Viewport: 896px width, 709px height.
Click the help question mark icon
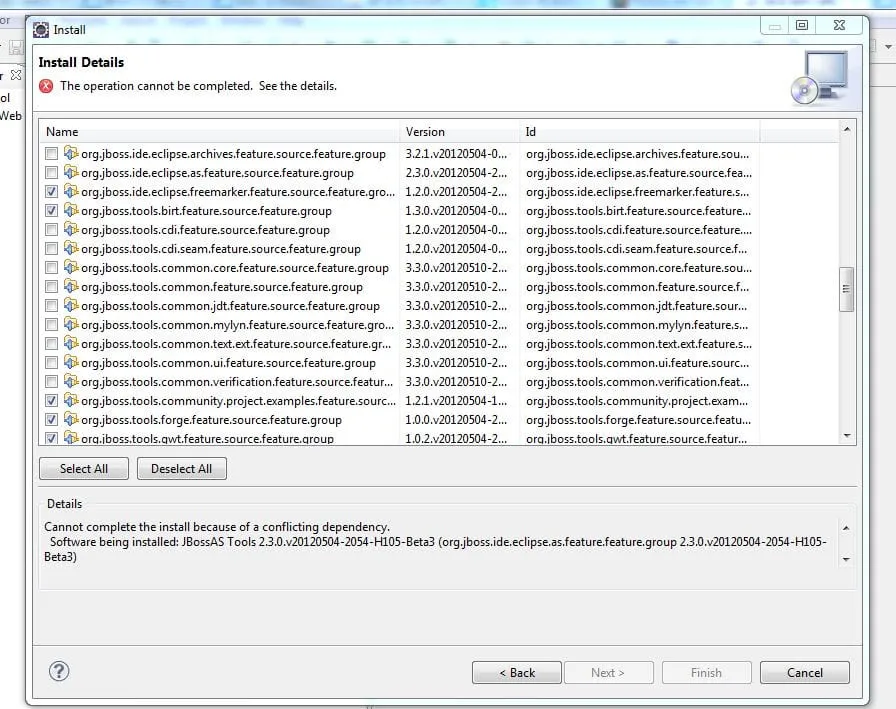click(x=59, y=671)
